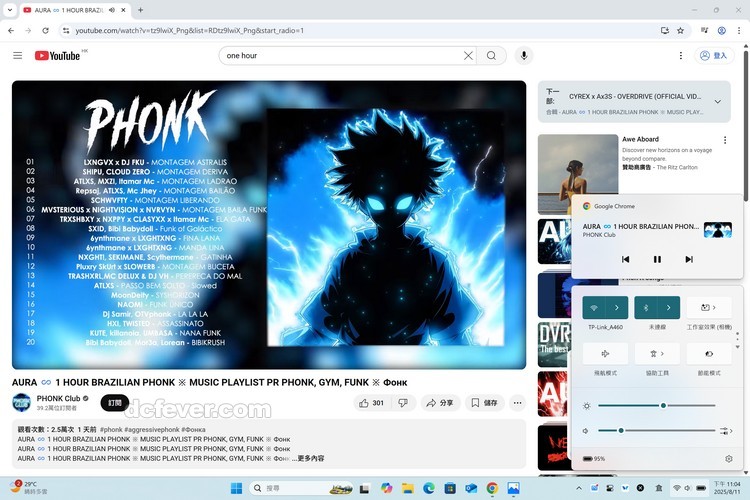Viewport: 750px width, 500px height.
Task: Open Chrome's media control toolbar icon
Action: point(705,31)
